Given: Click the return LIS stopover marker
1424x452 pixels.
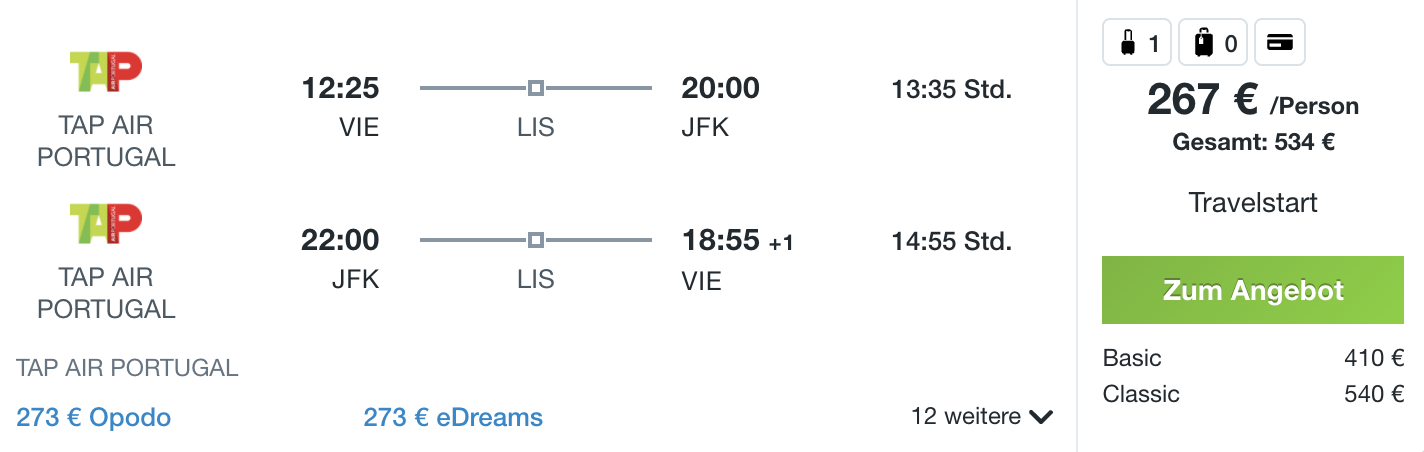Looking at the screenshot, I should pos(536,240).
